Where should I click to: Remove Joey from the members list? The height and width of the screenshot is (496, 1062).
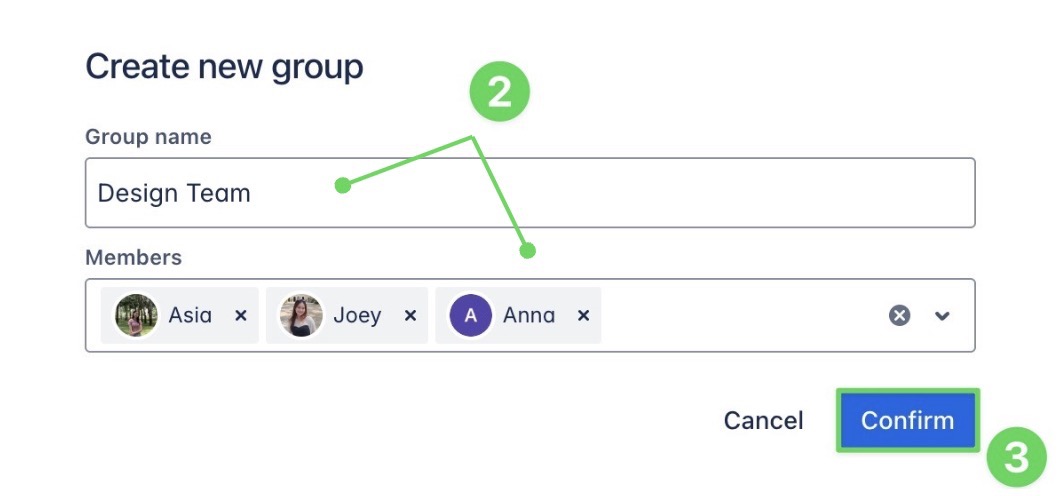410,316
